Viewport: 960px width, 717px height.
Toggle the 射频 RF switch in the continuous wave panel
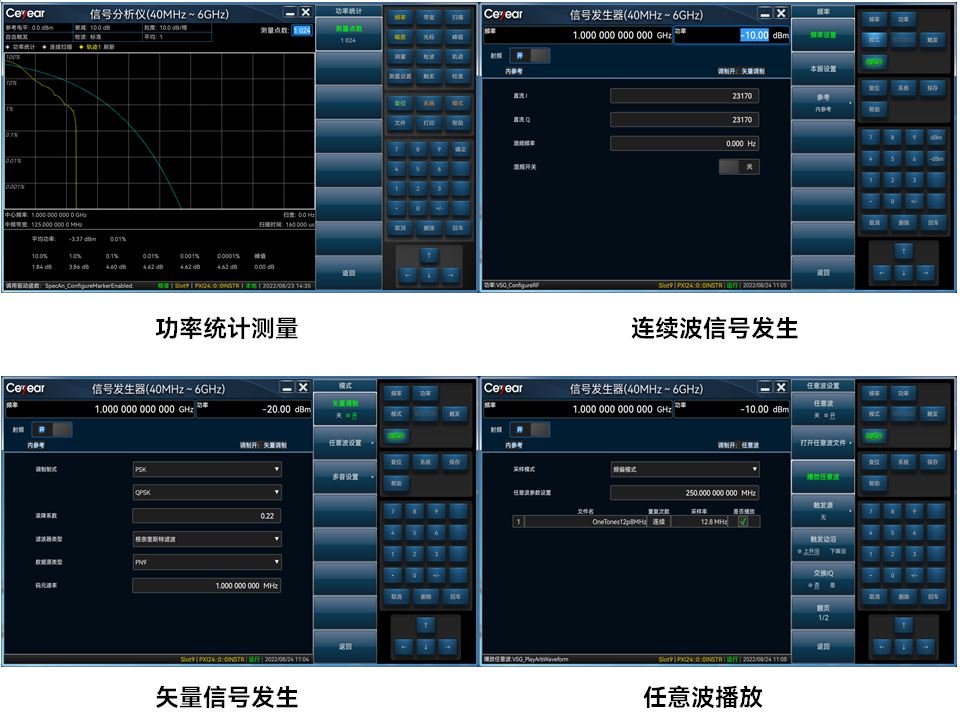point(530,56)
